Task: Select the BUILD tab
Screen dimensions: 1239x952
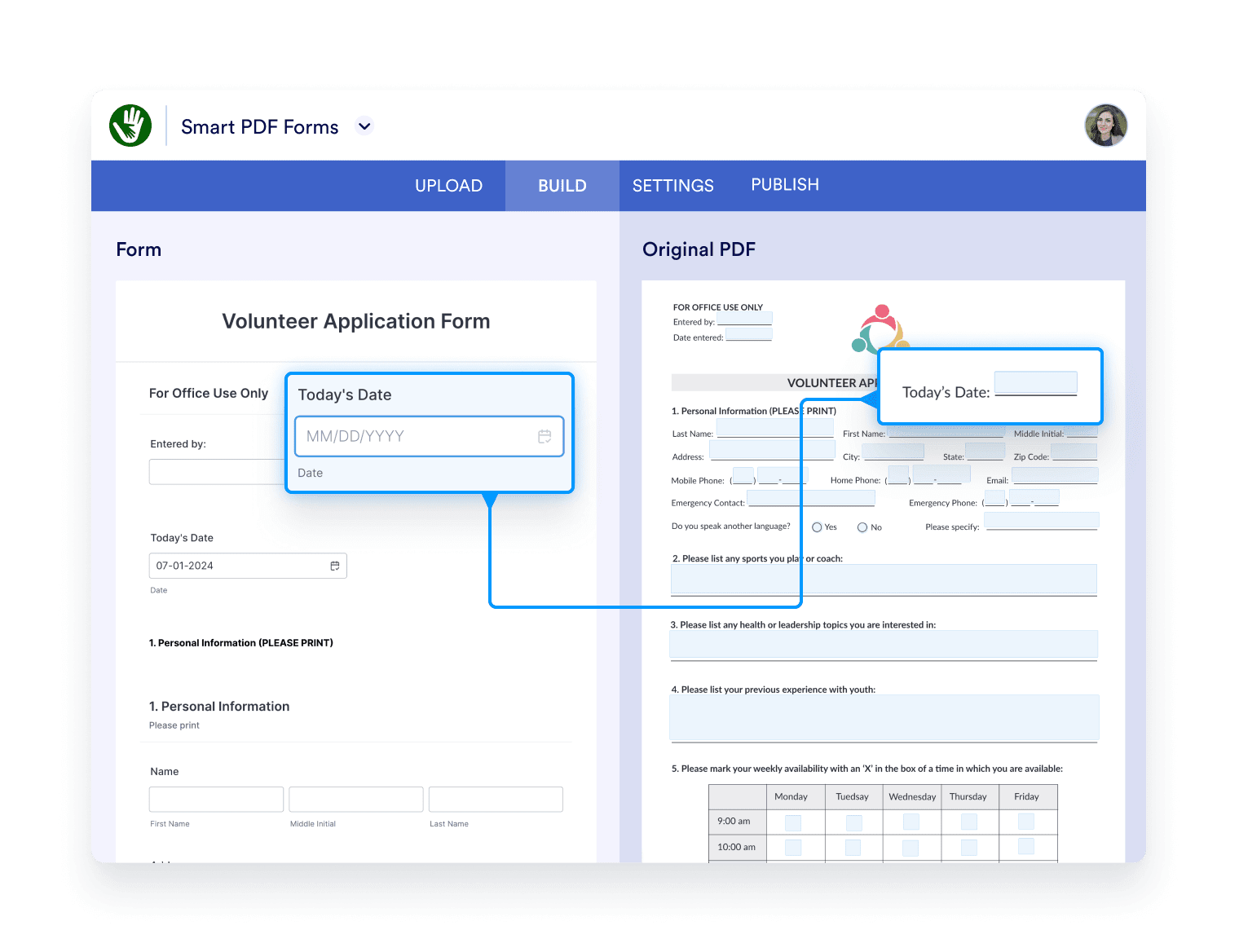Action: click(562, 185)
